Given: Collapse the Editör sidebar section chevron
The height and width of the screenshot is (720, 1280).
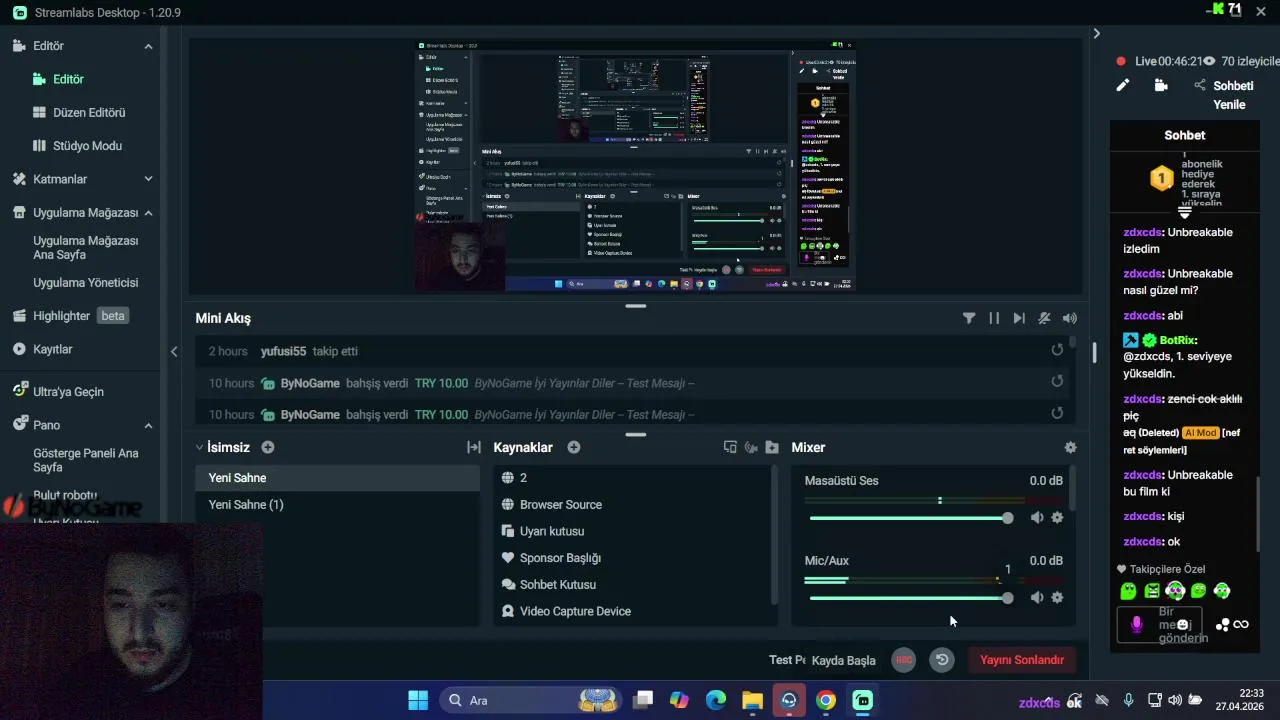Looking at the screenshot, I should [148, 46].
